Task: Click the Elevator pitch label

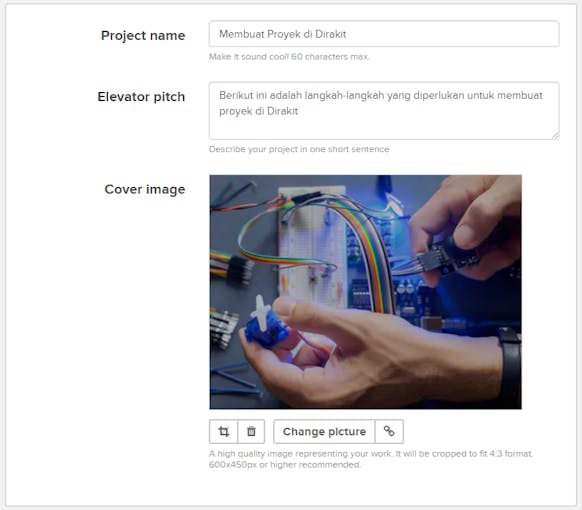Action: point(141,97)
